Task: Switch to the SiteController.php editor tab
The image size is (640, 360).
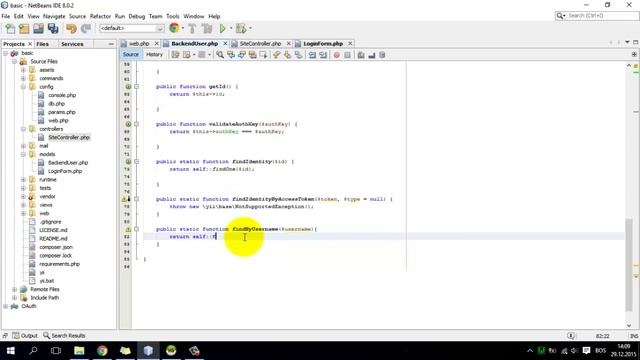Action: click(x=260, y=43)
